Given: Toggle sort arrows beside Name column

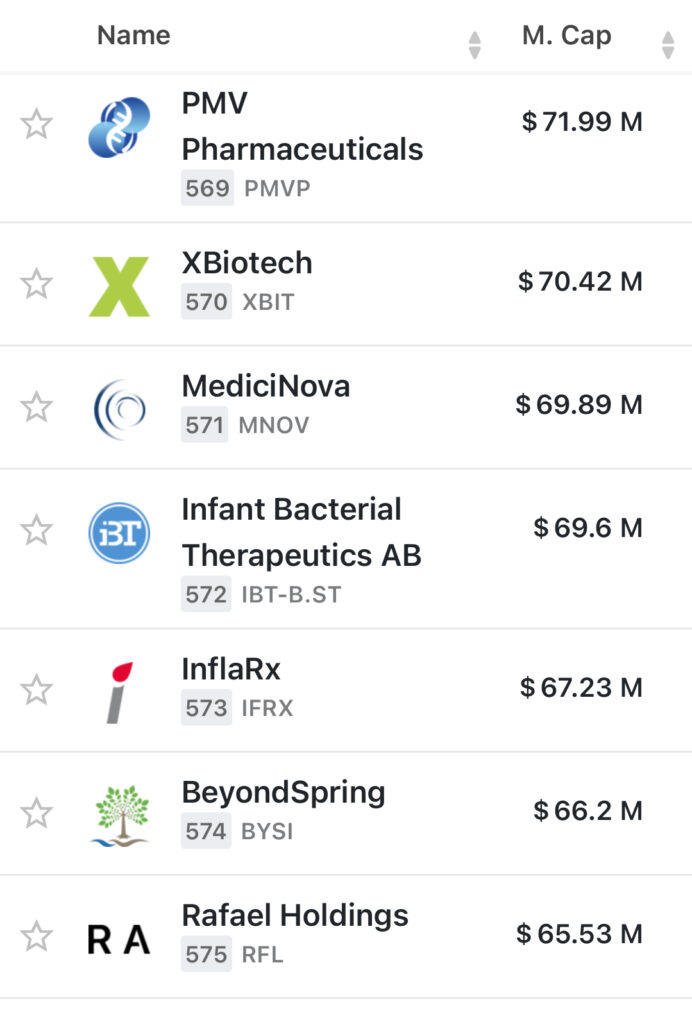Looking at the screenshot, I should click(475, 45).
